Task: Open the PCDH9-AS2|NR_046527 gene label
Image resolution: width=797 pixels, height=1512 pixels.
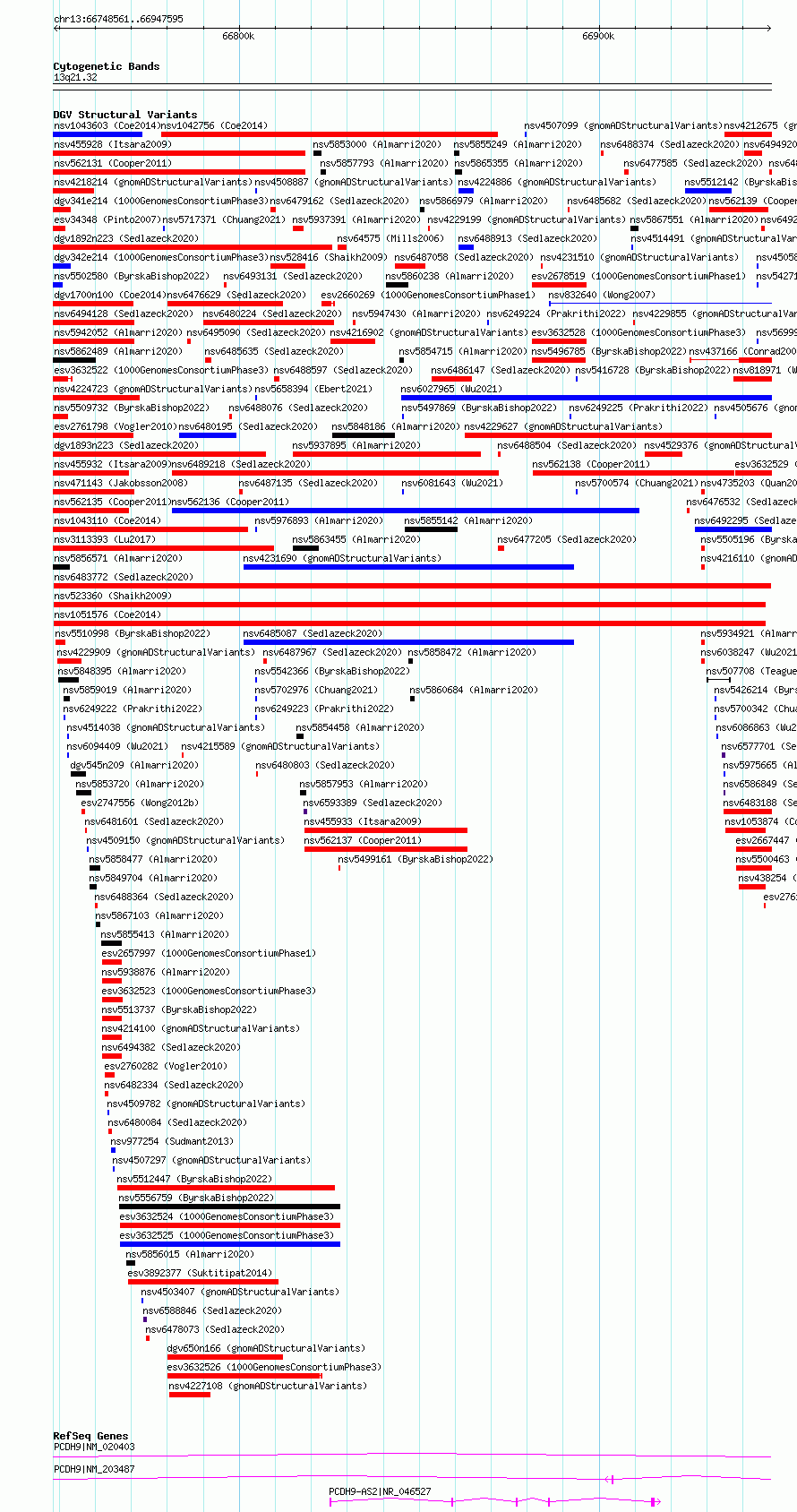Action: pyautogui.click(x=380, y=1492)
